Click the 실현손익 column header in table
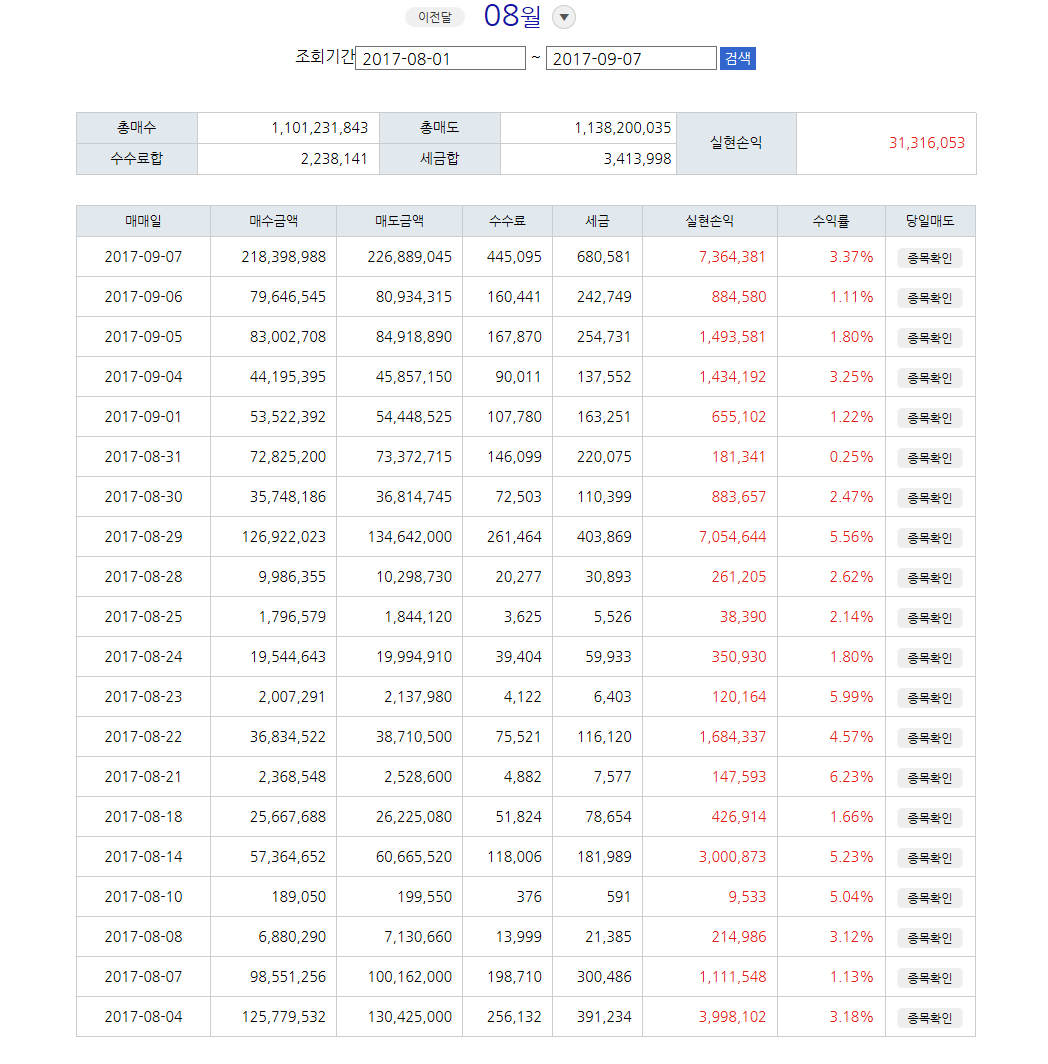 click(709, 221)
